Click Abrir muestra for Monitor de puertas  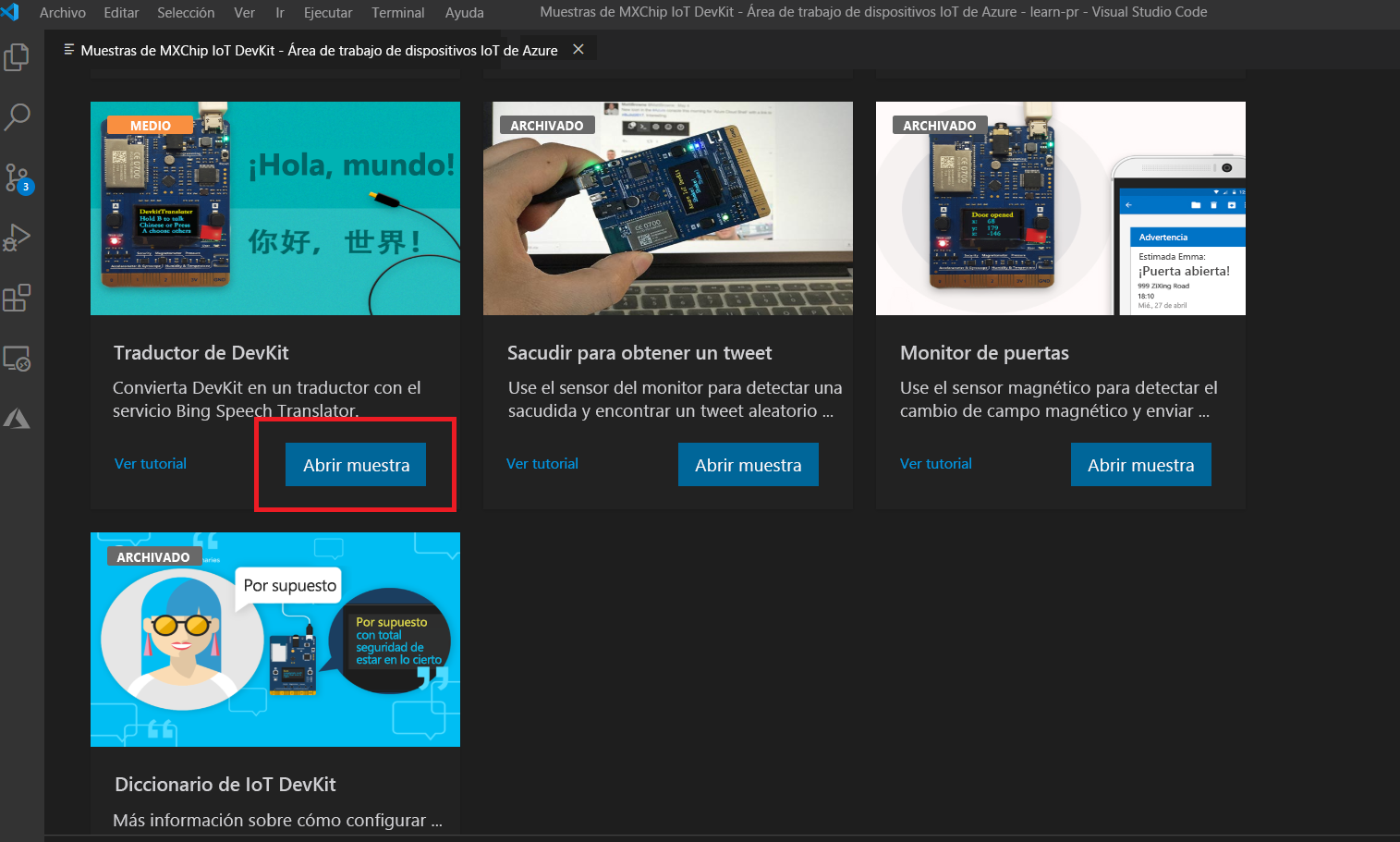pyautogui.click(x=1141, y=465)
